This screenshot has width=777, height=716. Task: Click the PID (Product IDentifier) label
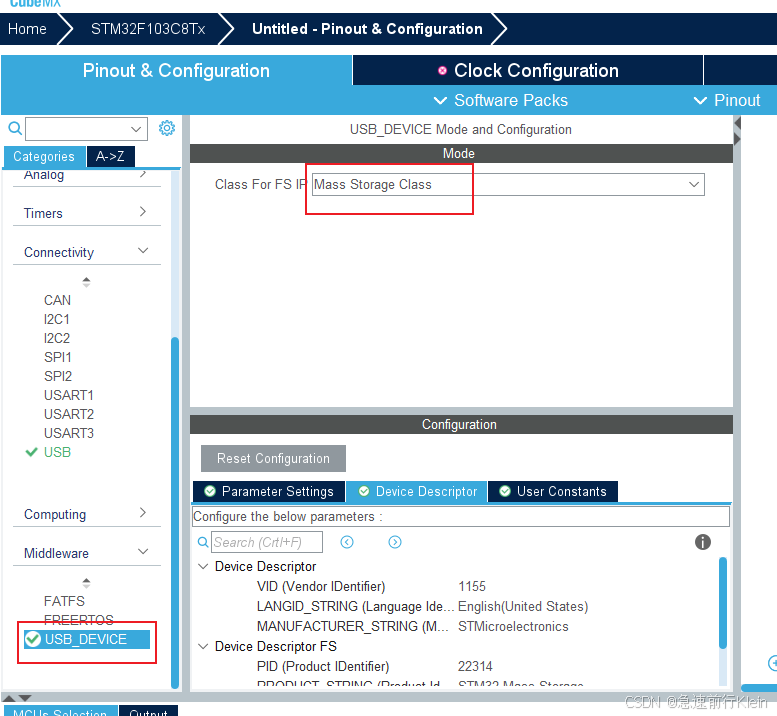[x=323, y=666]
